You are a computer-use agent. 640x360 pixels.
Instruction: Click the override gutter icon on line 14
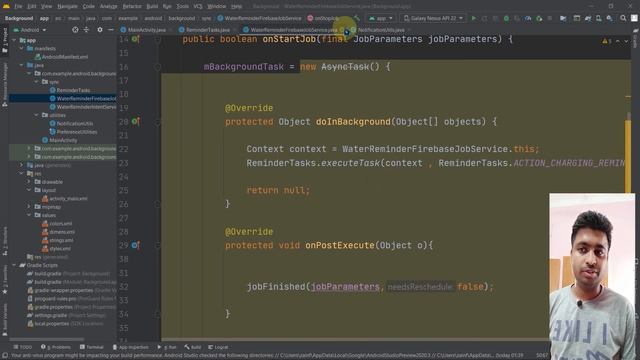click(135, 40)
